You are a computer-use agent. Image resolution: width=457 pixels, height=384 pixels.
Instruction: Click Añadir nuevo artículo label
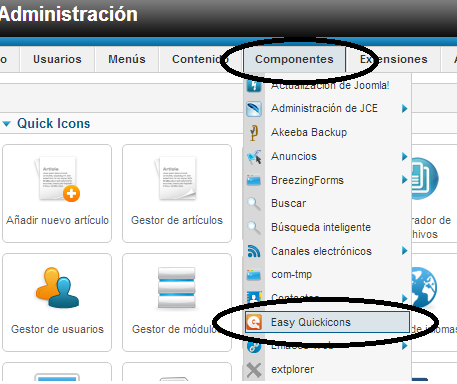57,220
